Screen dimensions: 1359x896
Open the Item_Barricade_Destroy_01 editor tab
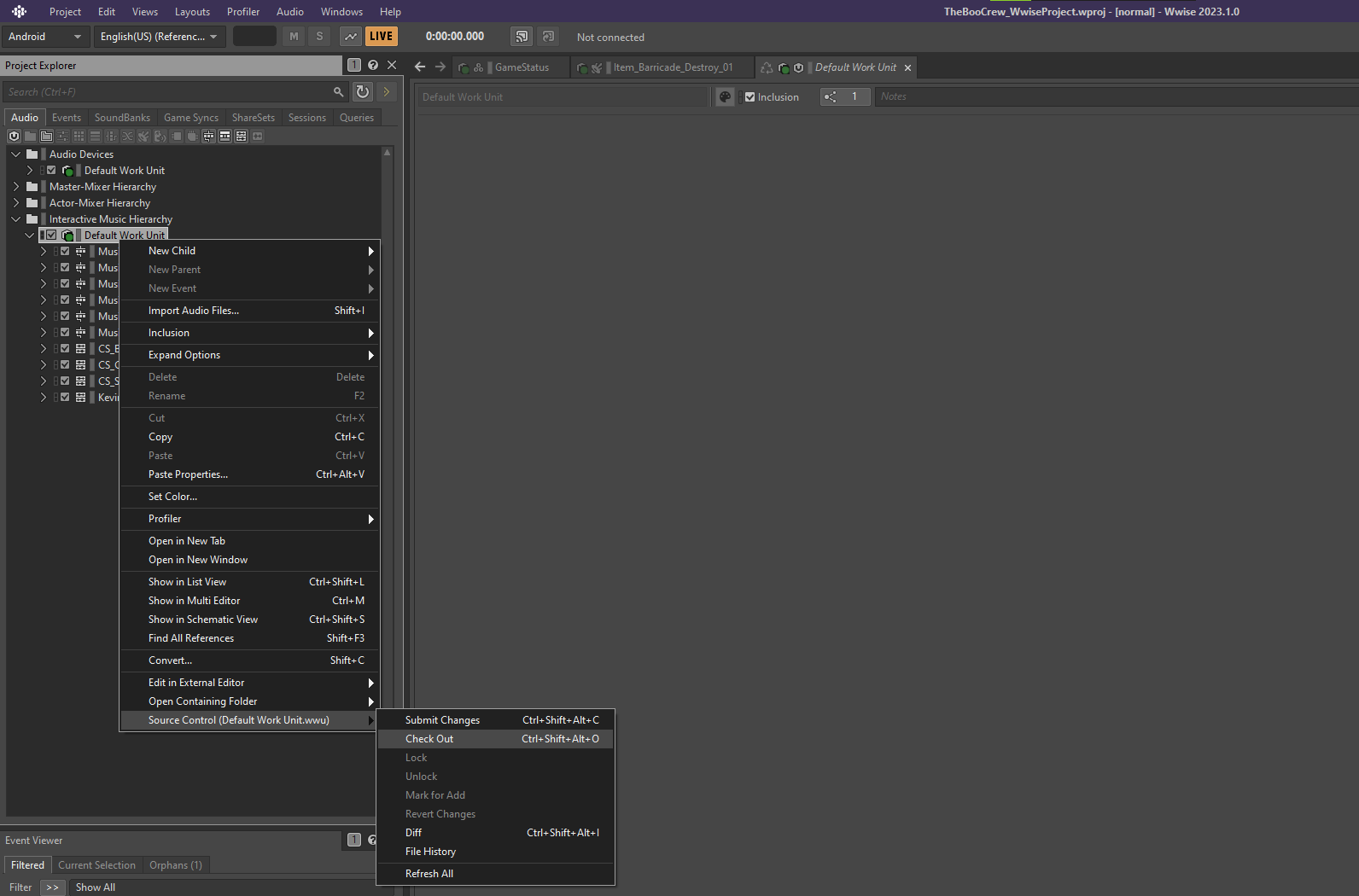point(662,67)
